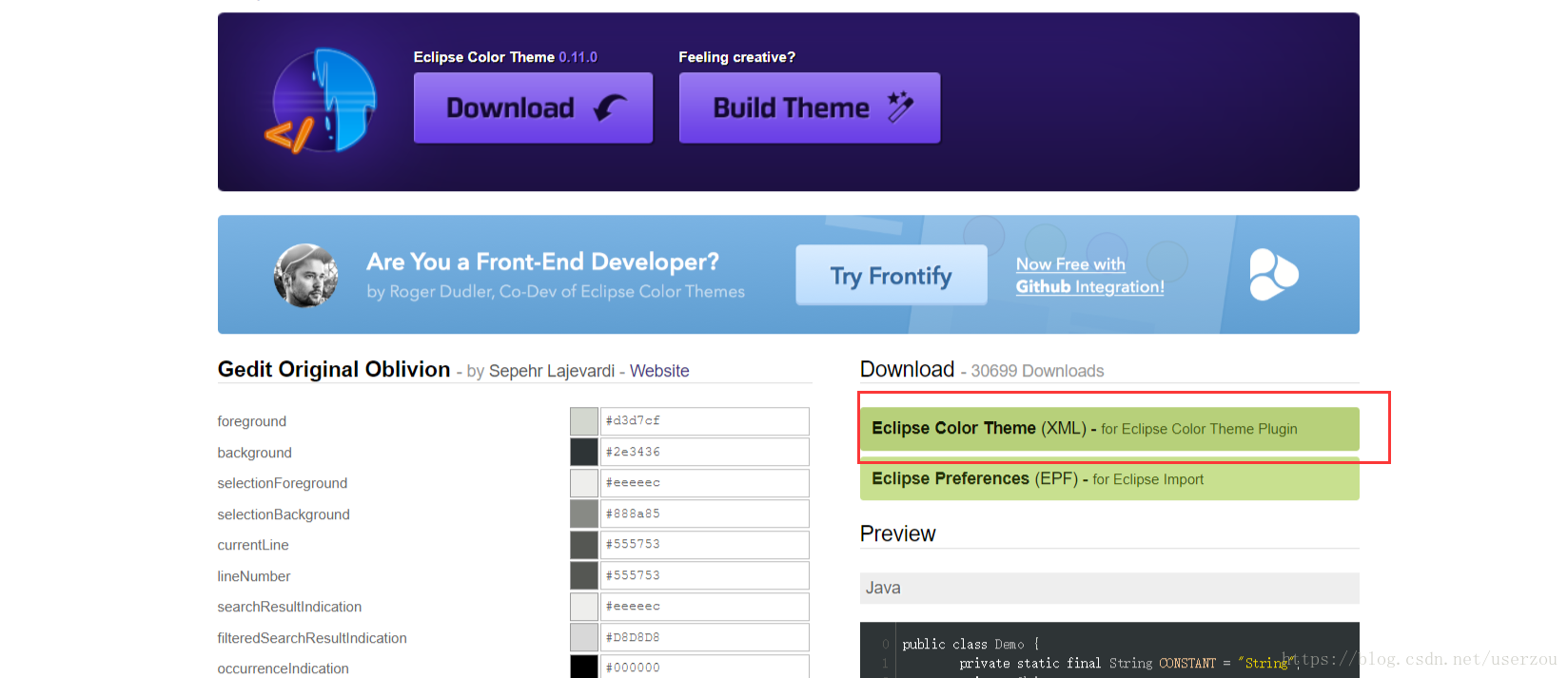
Task: Click 'public class Demo' in the code preview
Action: pyautogui.click(x=963, y=644)
